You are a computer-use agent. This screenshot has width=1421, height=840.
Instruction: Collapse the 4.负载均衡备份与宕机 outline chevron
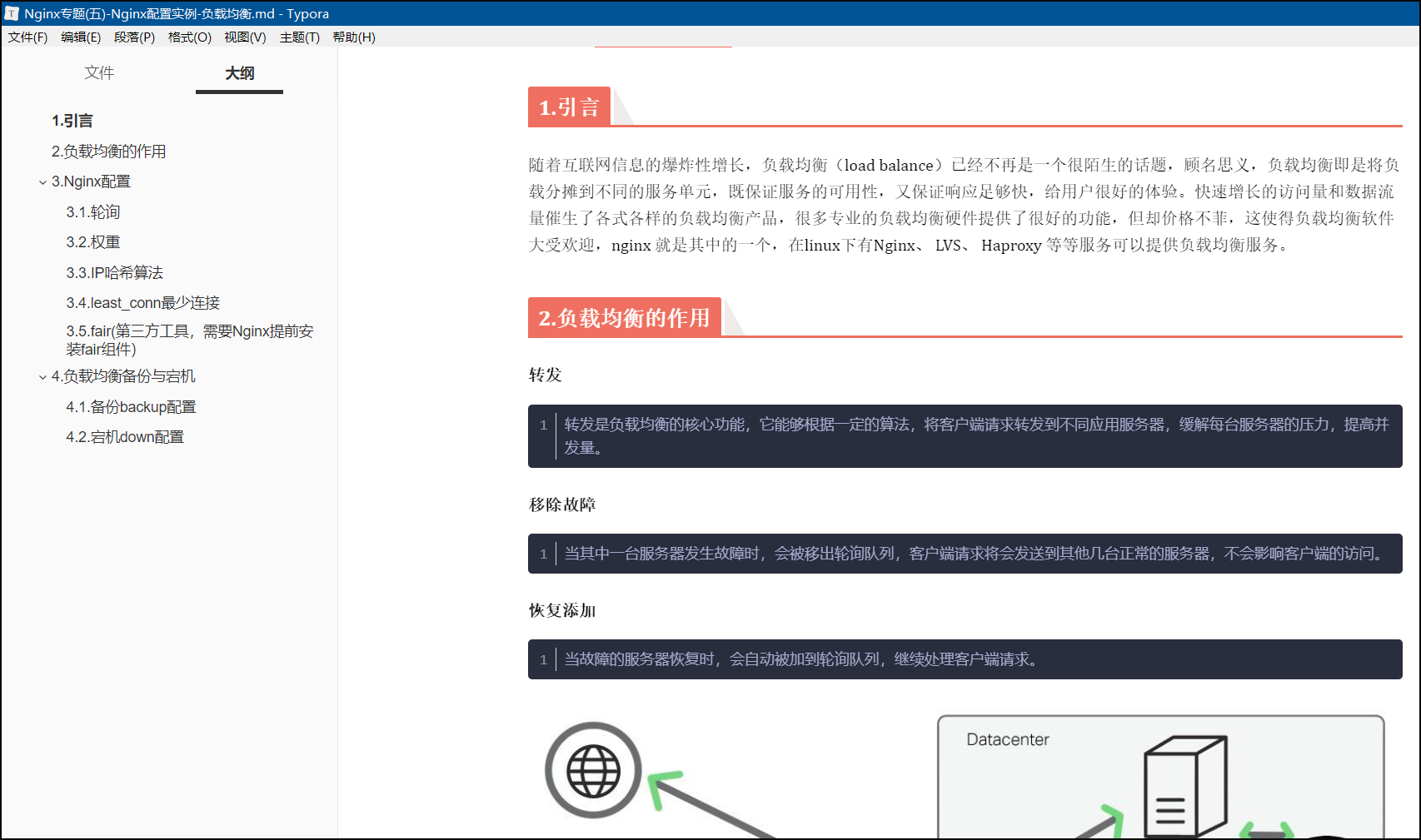tap(42, 377)
